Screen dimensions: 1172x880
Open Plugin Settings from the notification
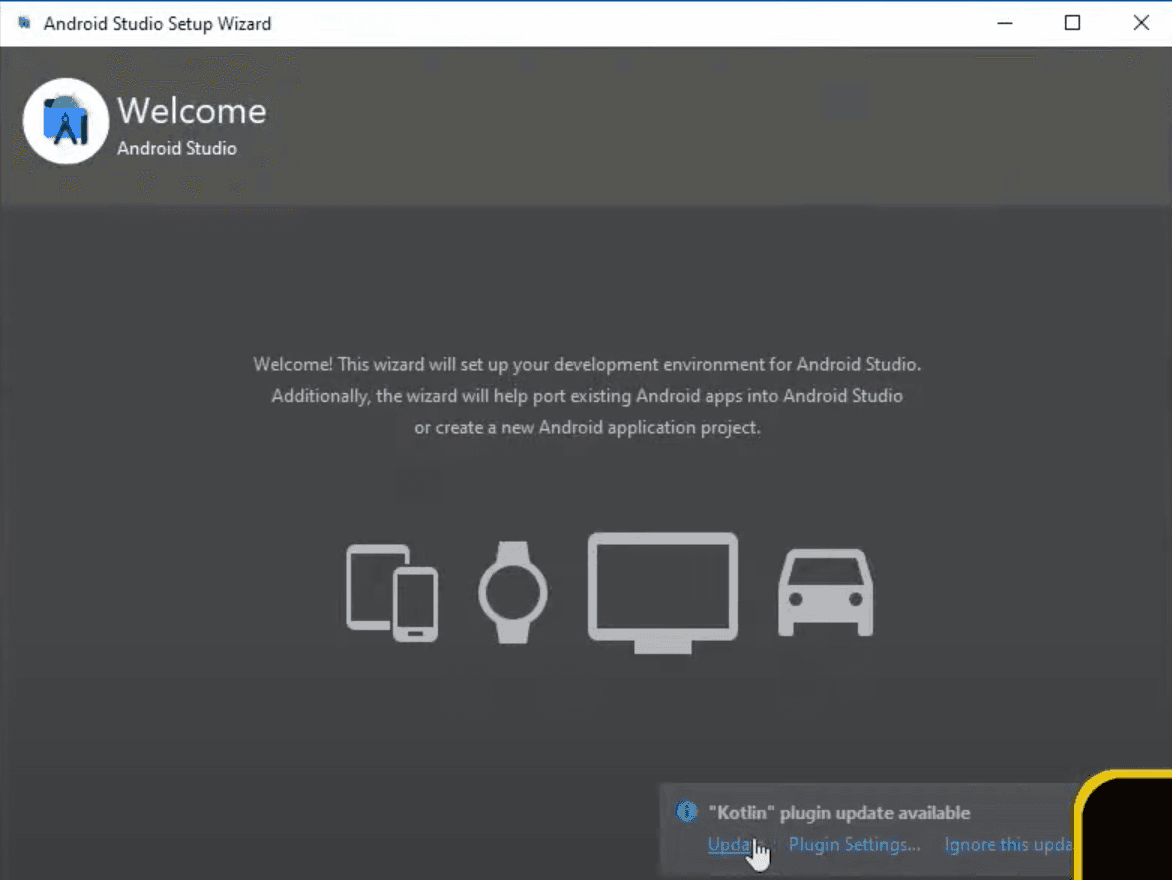click(x=854, y=845)
